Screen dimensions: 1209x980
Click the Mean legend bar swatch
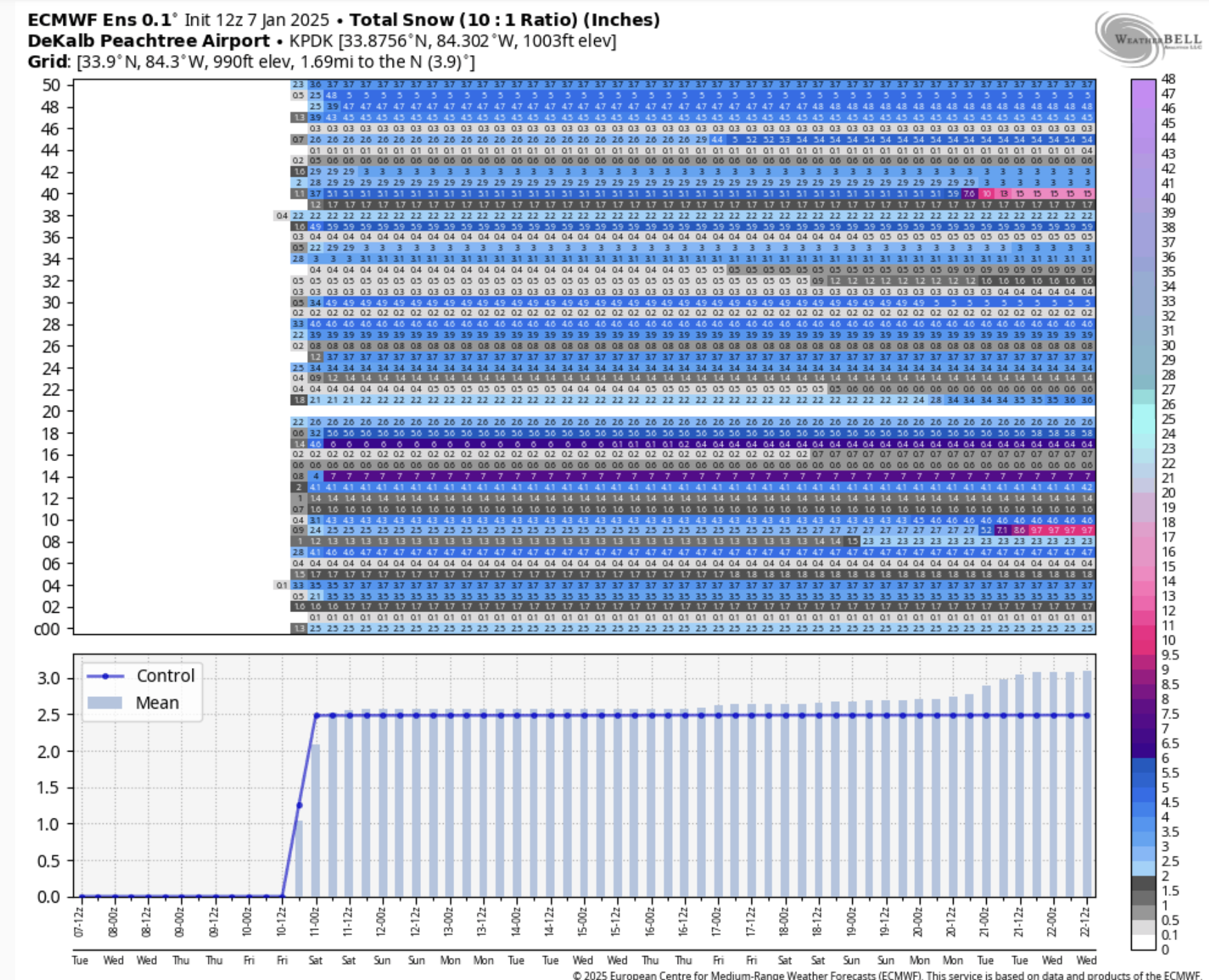pyautogui.click(x=105, y=703)
